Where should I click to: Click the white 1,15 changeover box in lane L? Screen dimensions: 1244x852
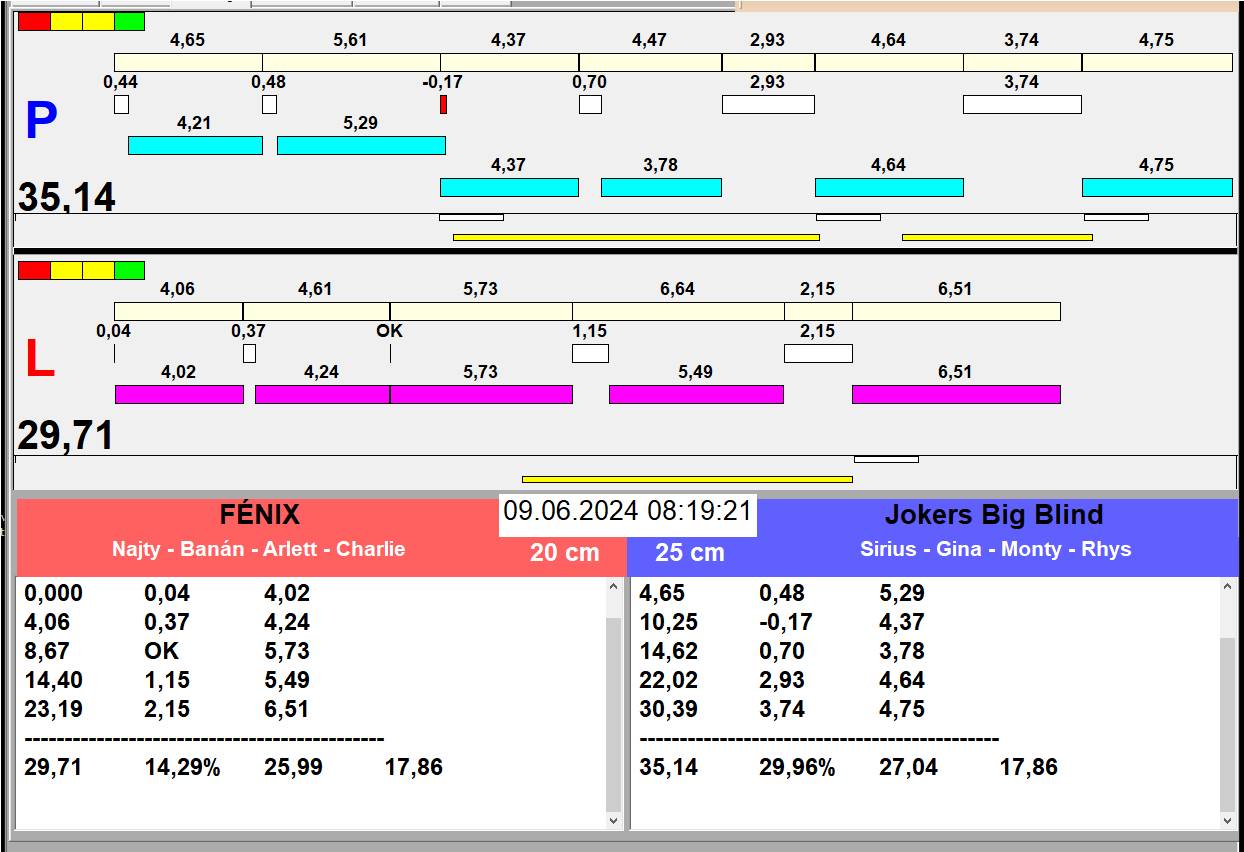click(x=590, y=353)
